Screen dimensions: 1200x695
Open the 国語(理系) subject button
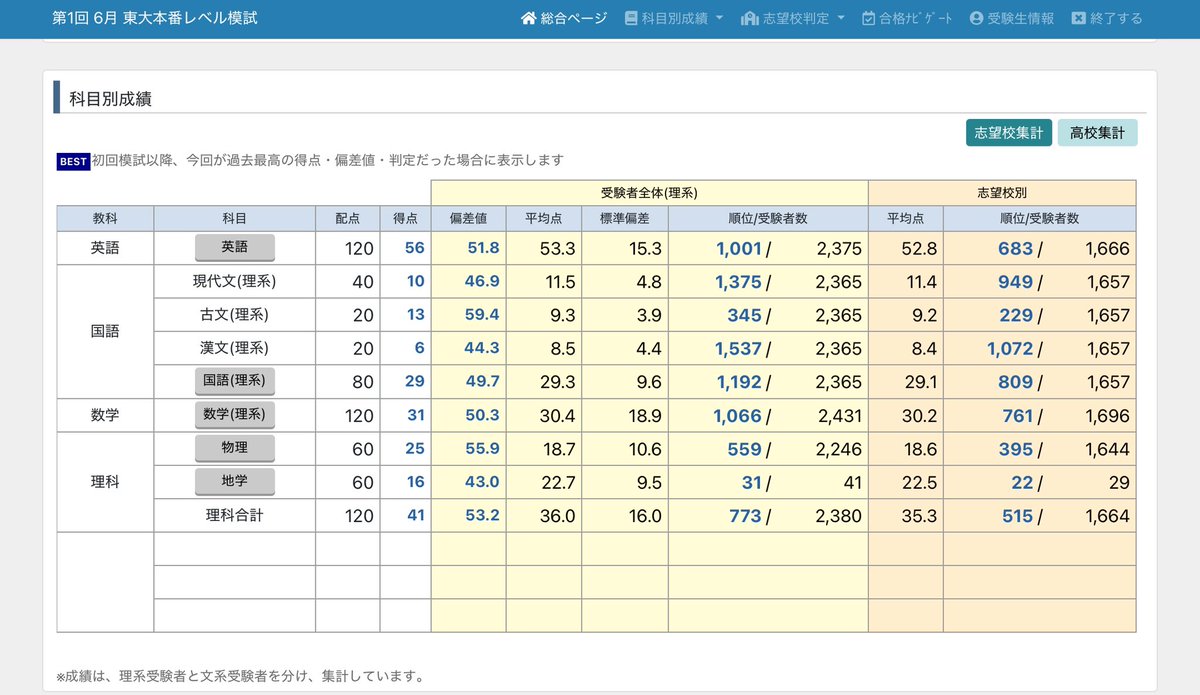point(235,381)
